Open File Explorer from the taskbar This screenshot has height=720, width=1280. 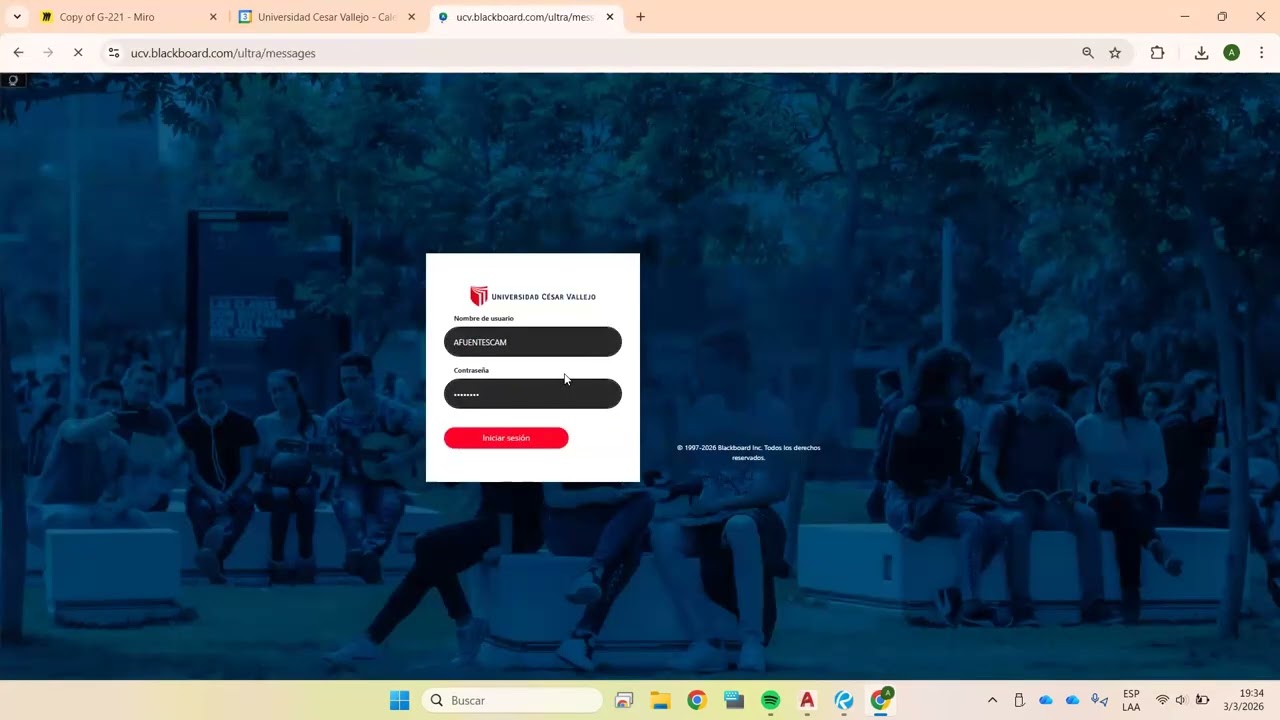(x=660, y=700)
